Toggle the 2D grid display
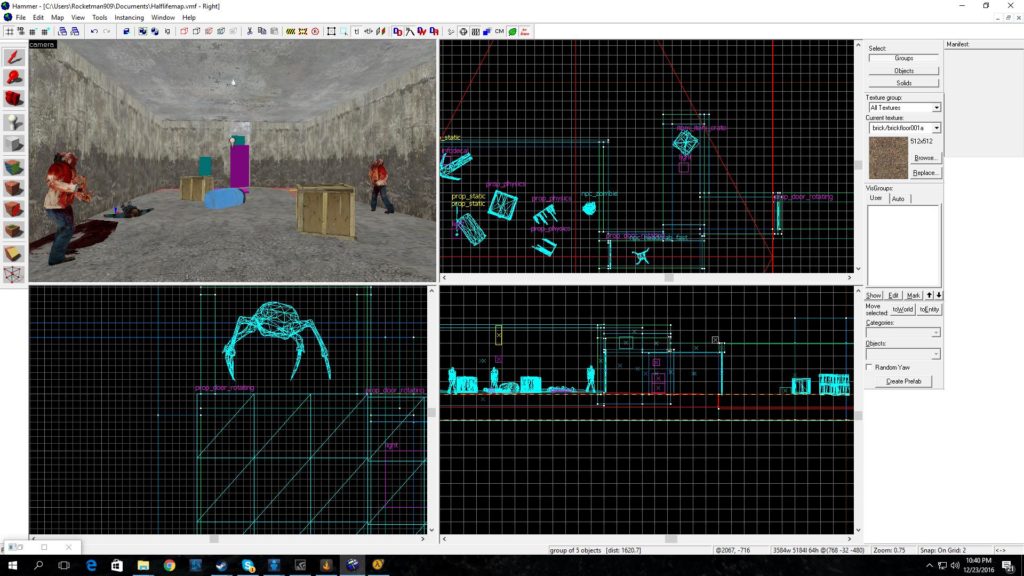1024x576 pixels. click(x=9, y=31)
